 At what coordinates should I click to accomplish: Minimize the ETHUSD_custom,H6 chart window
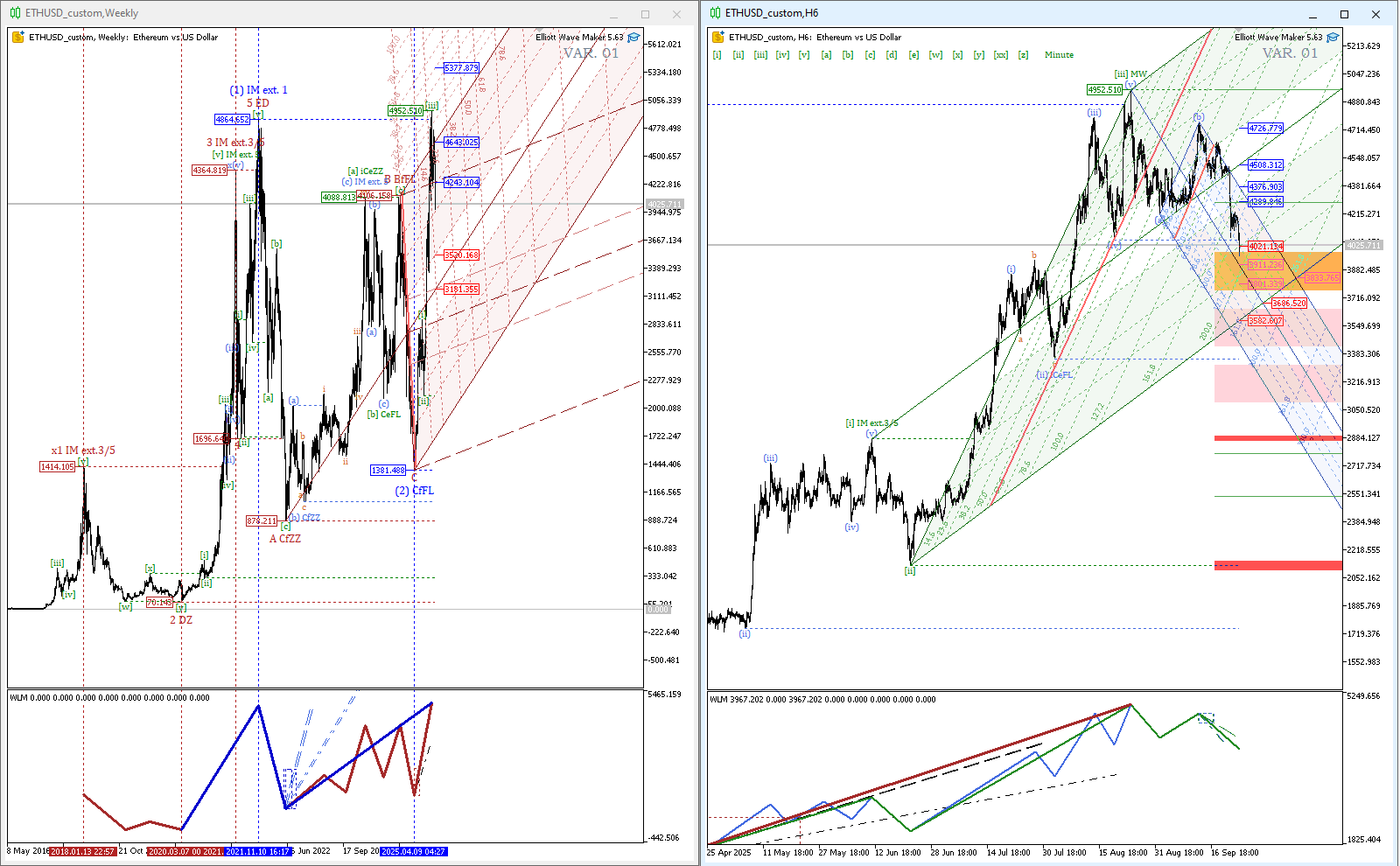click(1313, 14)
